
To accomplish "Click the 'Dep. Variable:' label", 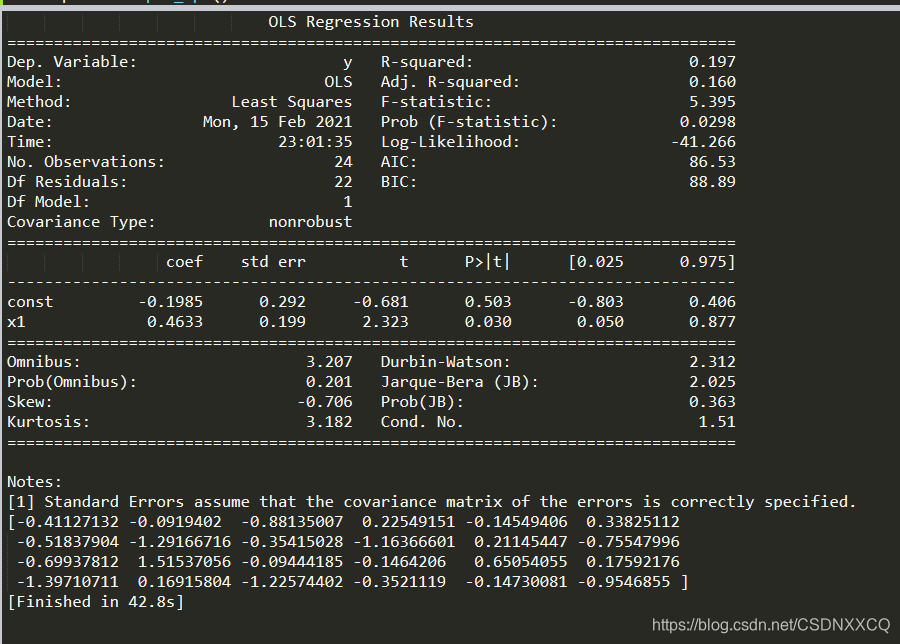I will [x=72, y=62].
